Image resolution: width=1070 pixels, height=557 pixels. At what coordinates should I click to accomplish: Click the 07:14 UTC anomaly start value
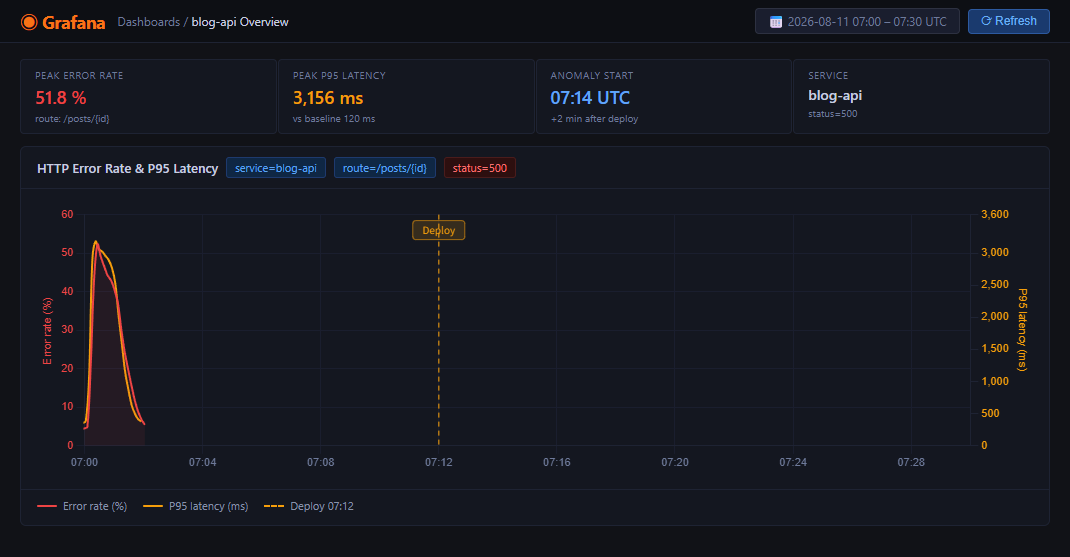[590, 98]
